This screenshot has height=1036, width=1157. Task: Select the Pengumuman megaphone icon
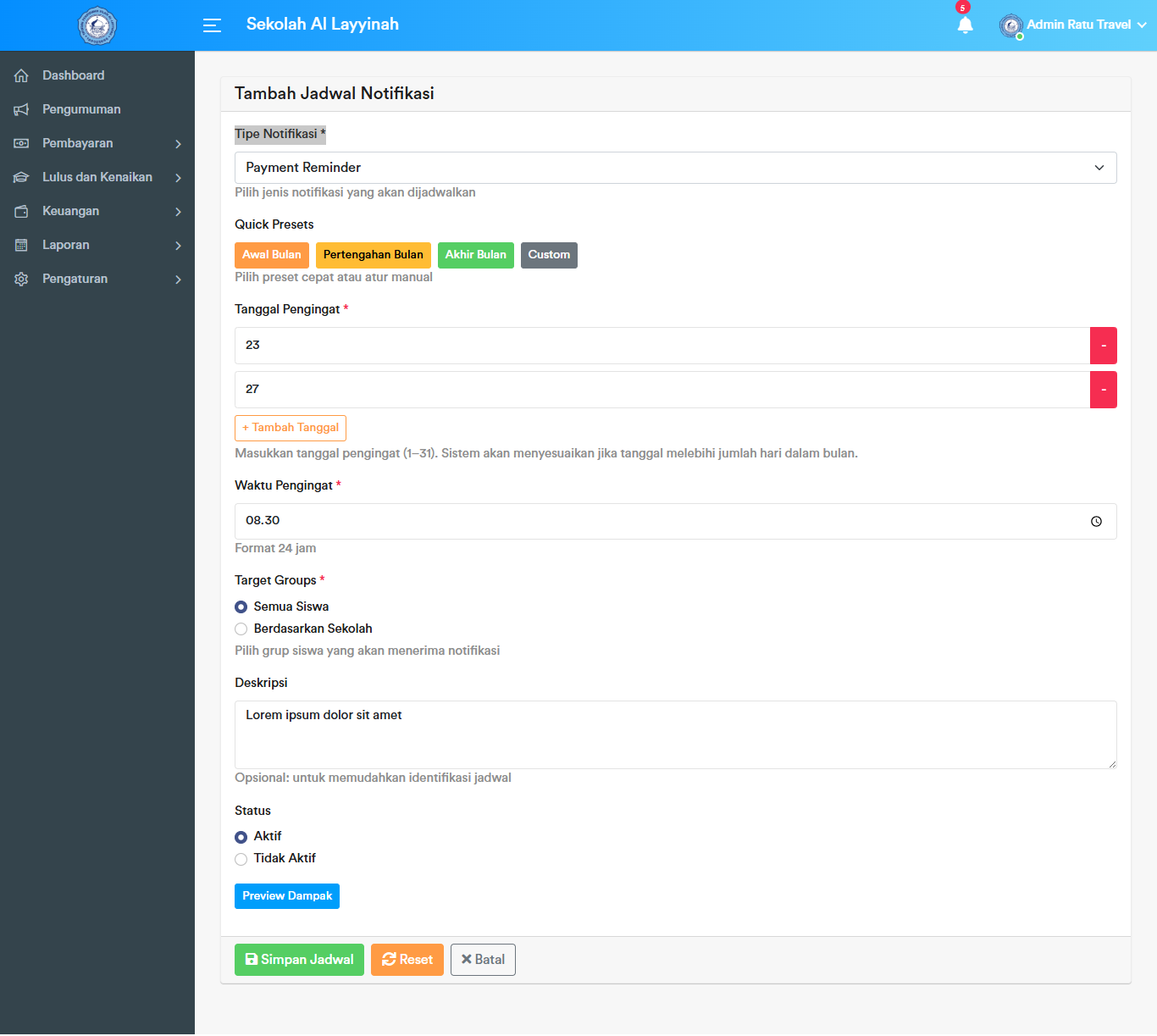point(21,109)
